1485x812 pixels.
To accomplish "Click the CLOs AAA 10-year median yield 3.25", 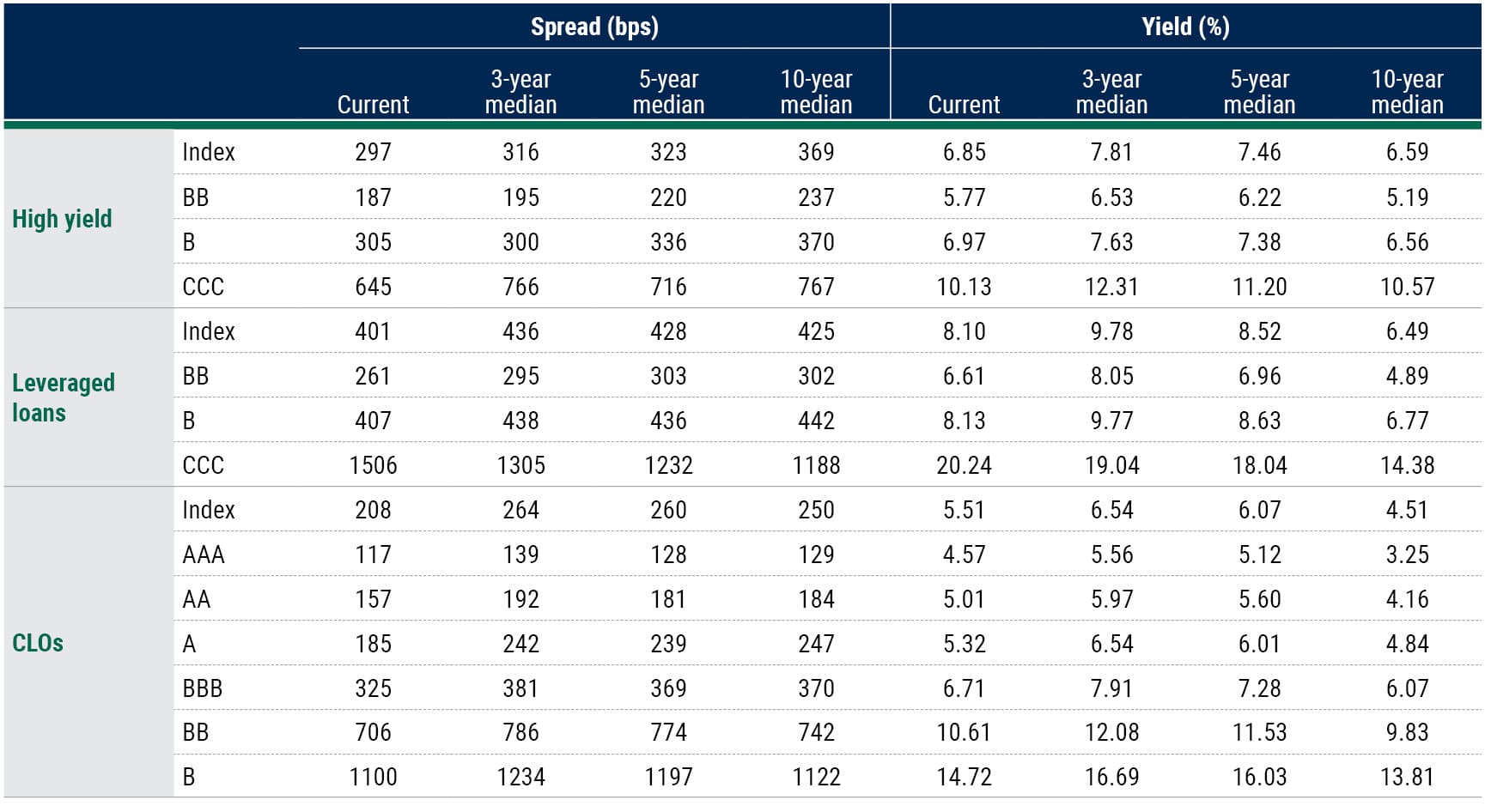I will tap(1407, 554).
